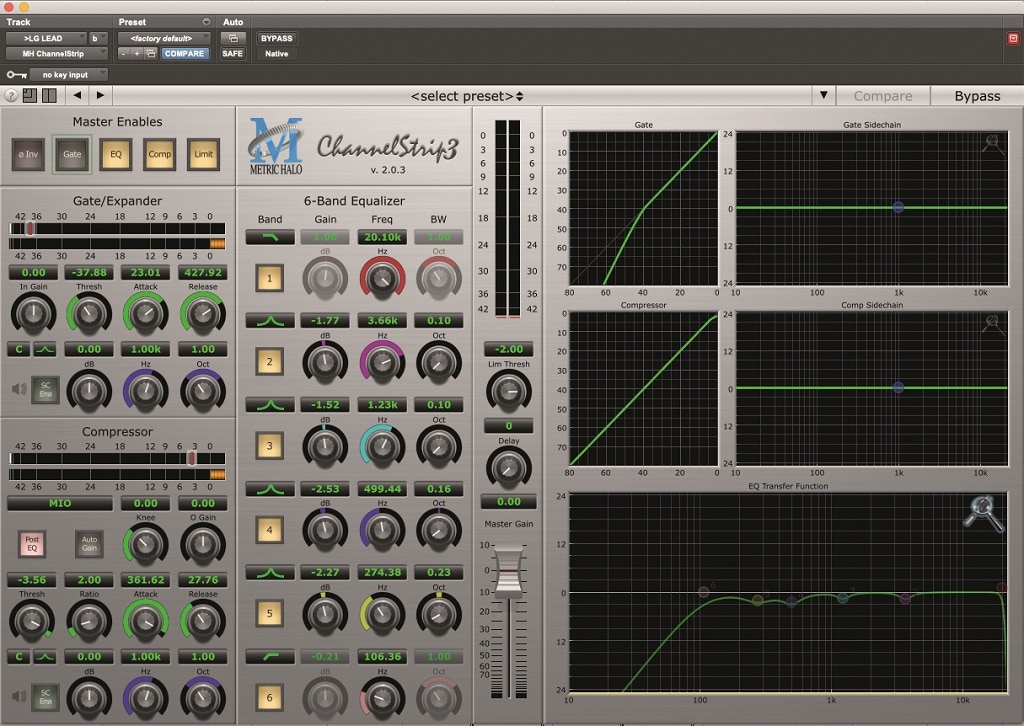Viewport: 1024px width, 726px height.
Task: Click band 6 high-pass filter shape icon
Action: click(x=270, y=656)
